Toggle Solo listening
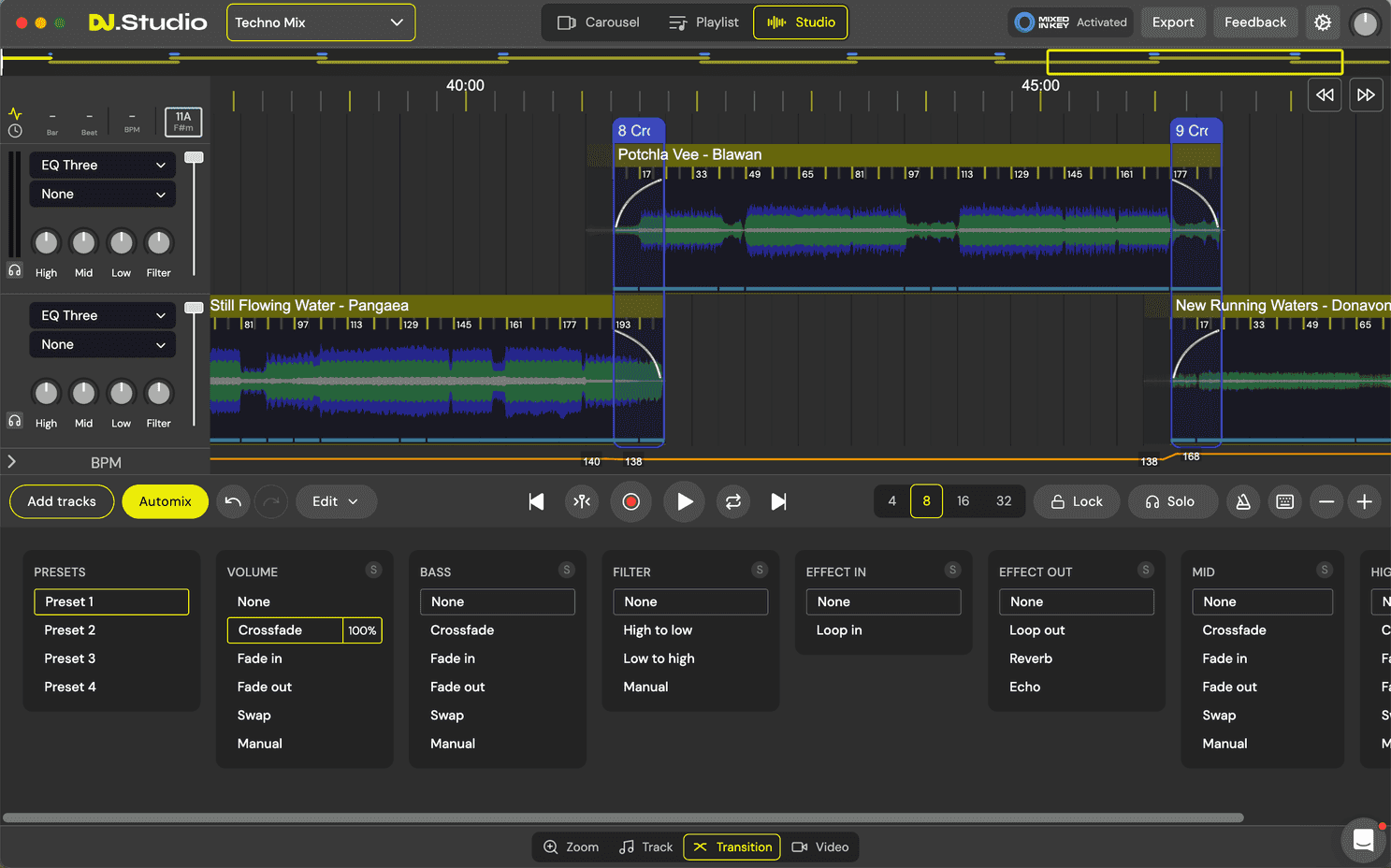This screenshot has height=868, width=1391. pos(1172,501)
